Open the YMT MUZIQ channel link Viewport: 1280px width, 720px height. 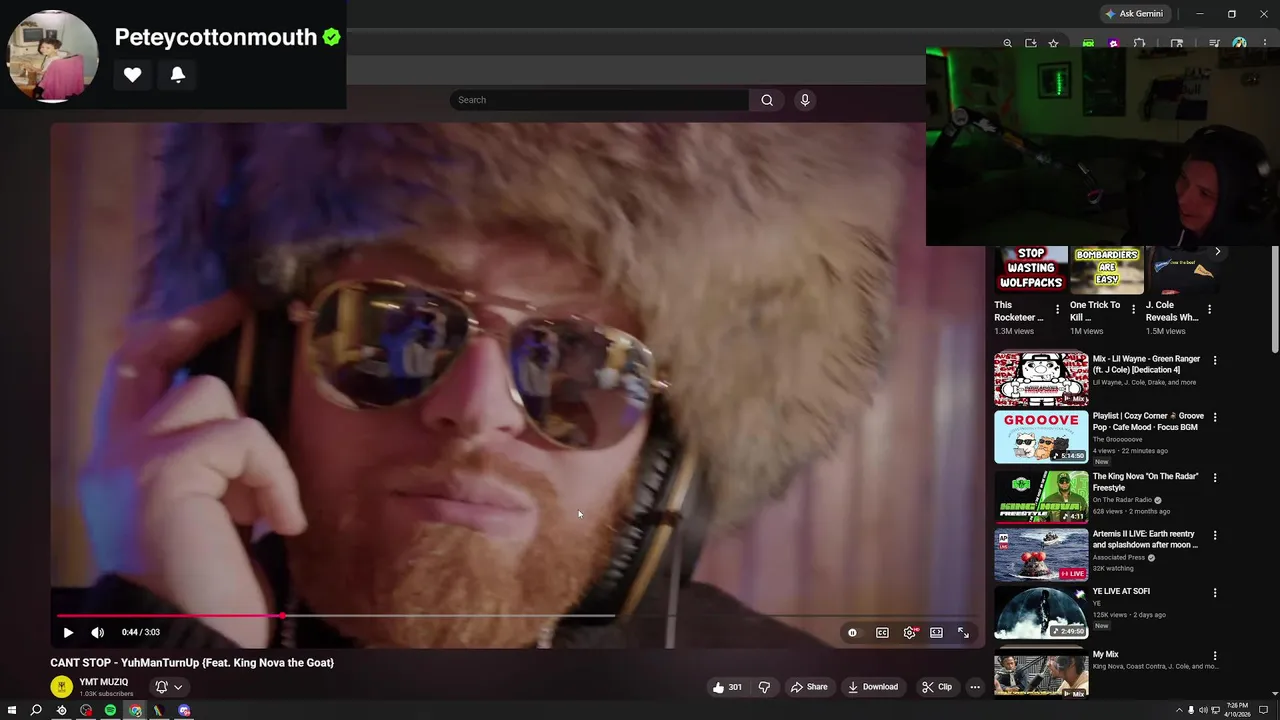pyautogui.click(x=104, y=682)
